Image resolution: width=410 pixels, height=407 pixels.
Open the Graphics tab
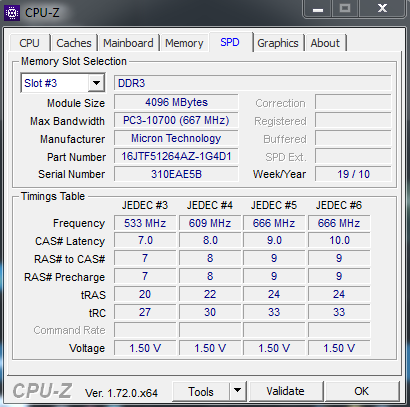(278, 43)
